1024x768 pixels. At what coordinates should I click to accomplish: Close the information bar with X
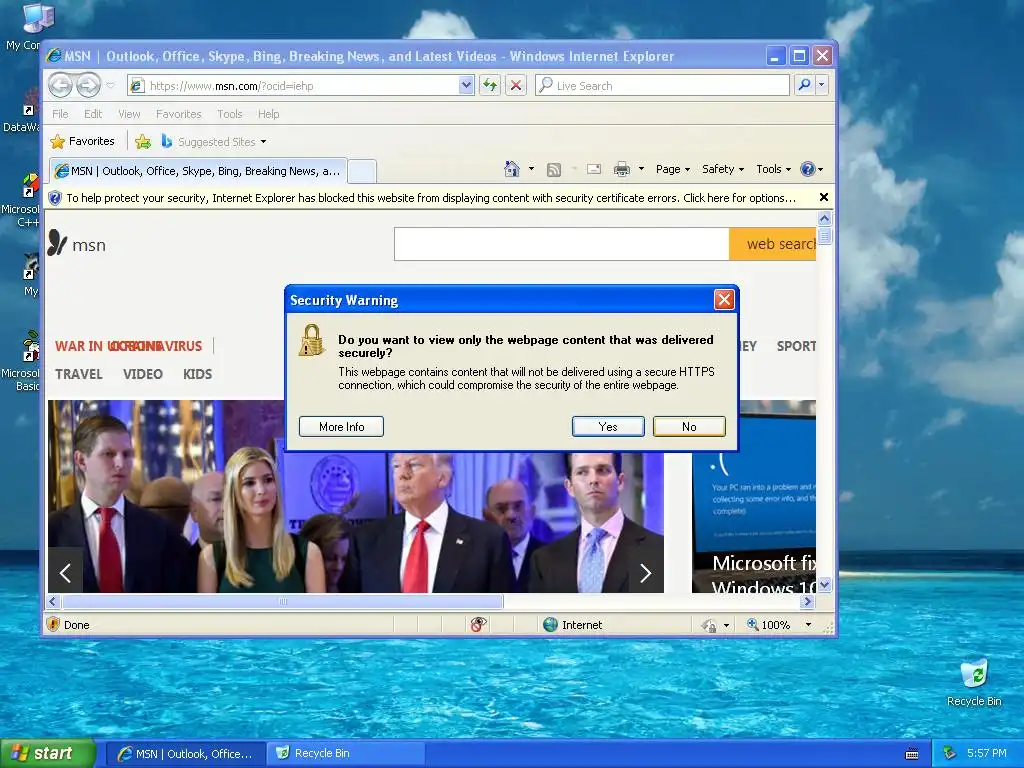click(x=824, y=197)
